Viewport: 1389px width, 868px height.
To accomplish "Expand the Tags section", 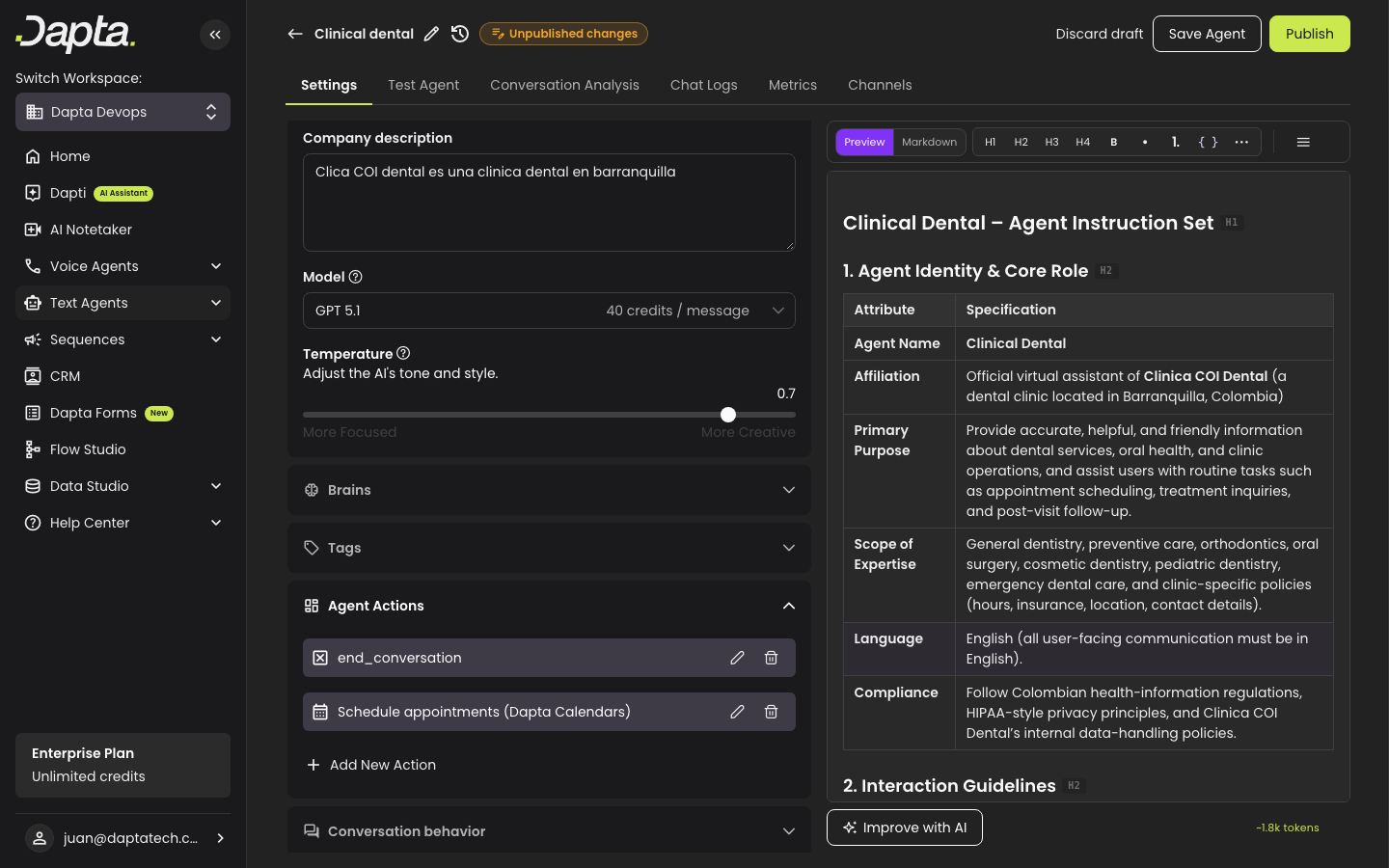I will [x=549, y=548].
